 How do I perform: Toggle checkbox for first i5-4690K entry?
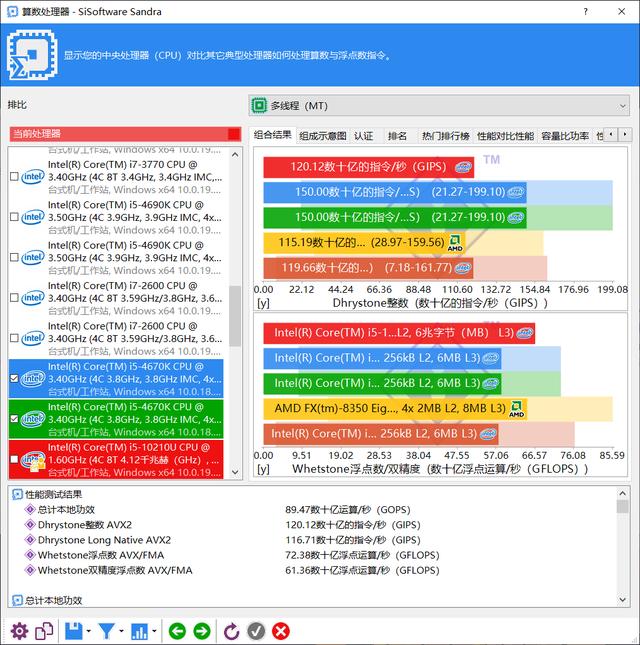[x=14, y=217]
